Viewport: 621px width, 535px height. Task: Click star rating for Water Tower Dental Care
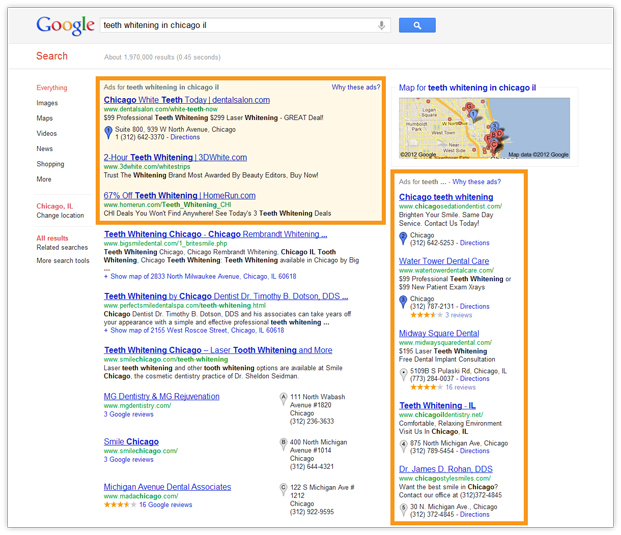tap(426, 315)
